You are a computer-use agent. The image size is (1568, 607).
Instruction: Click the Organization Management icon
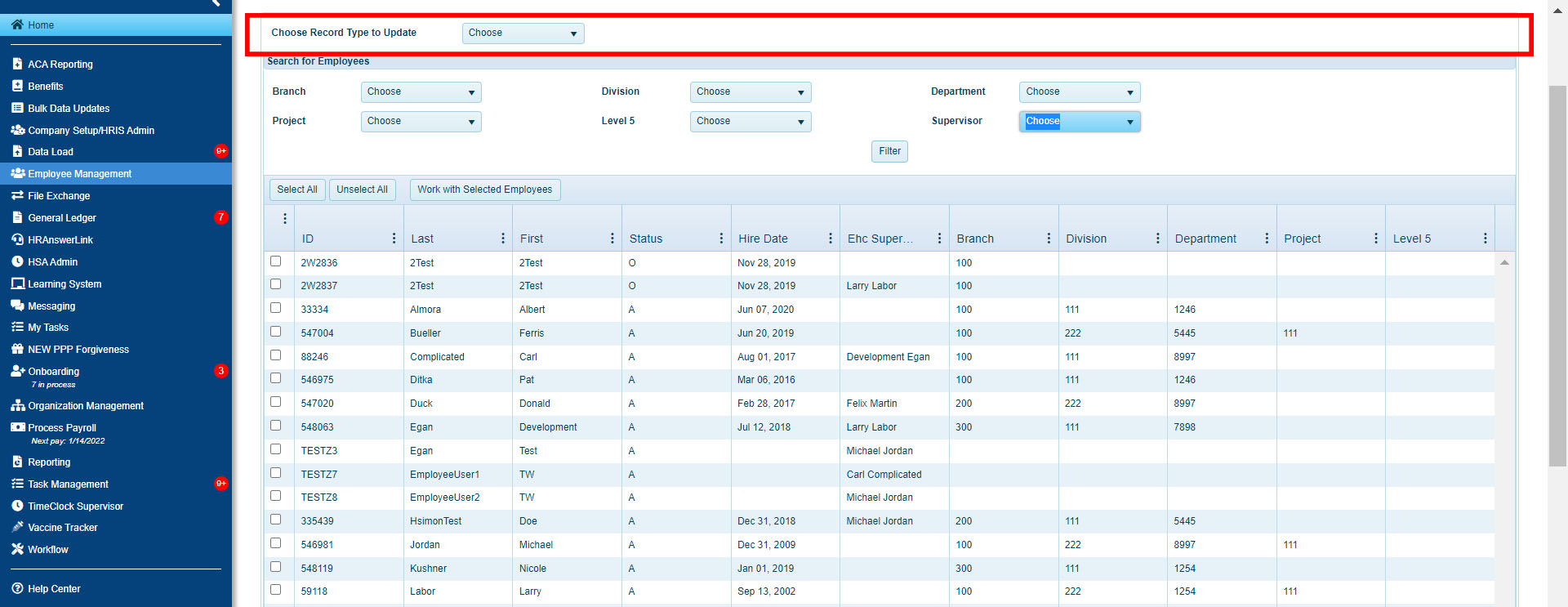[17, 405]
